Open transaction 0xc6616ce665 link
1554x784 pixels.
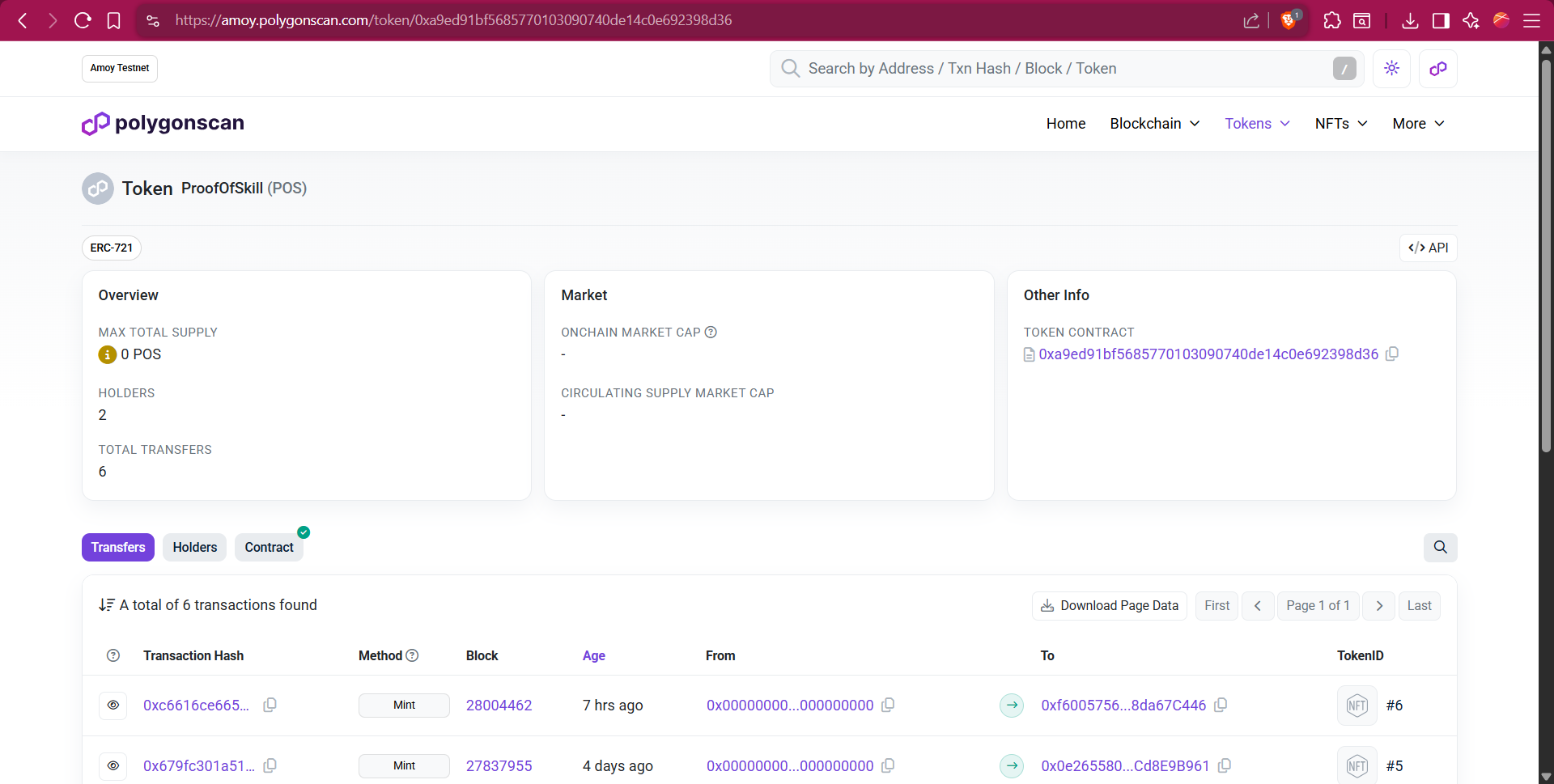196,706
